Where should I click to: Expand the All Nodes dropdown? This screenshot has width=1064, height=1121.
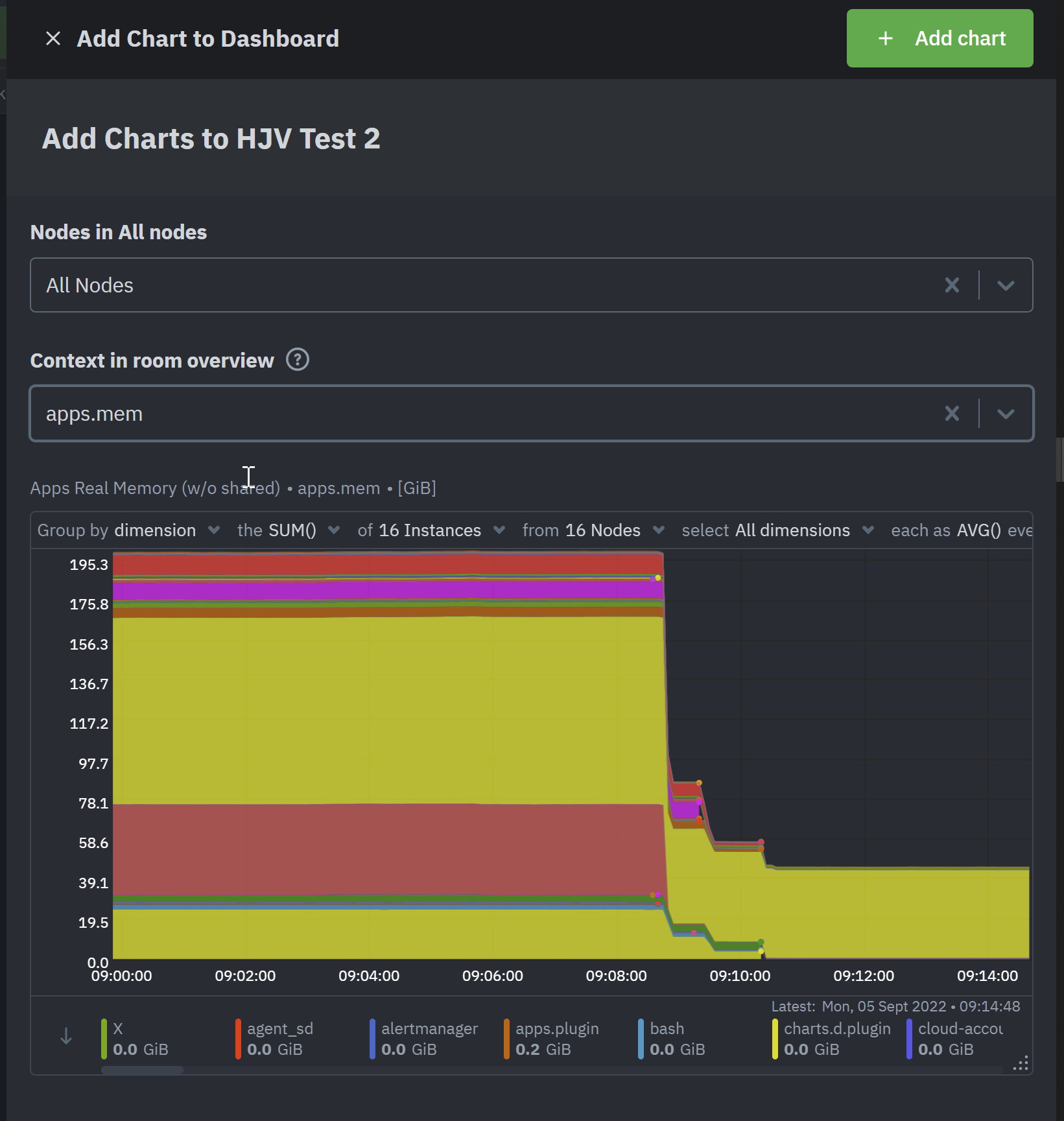(x=1006, y=285)
